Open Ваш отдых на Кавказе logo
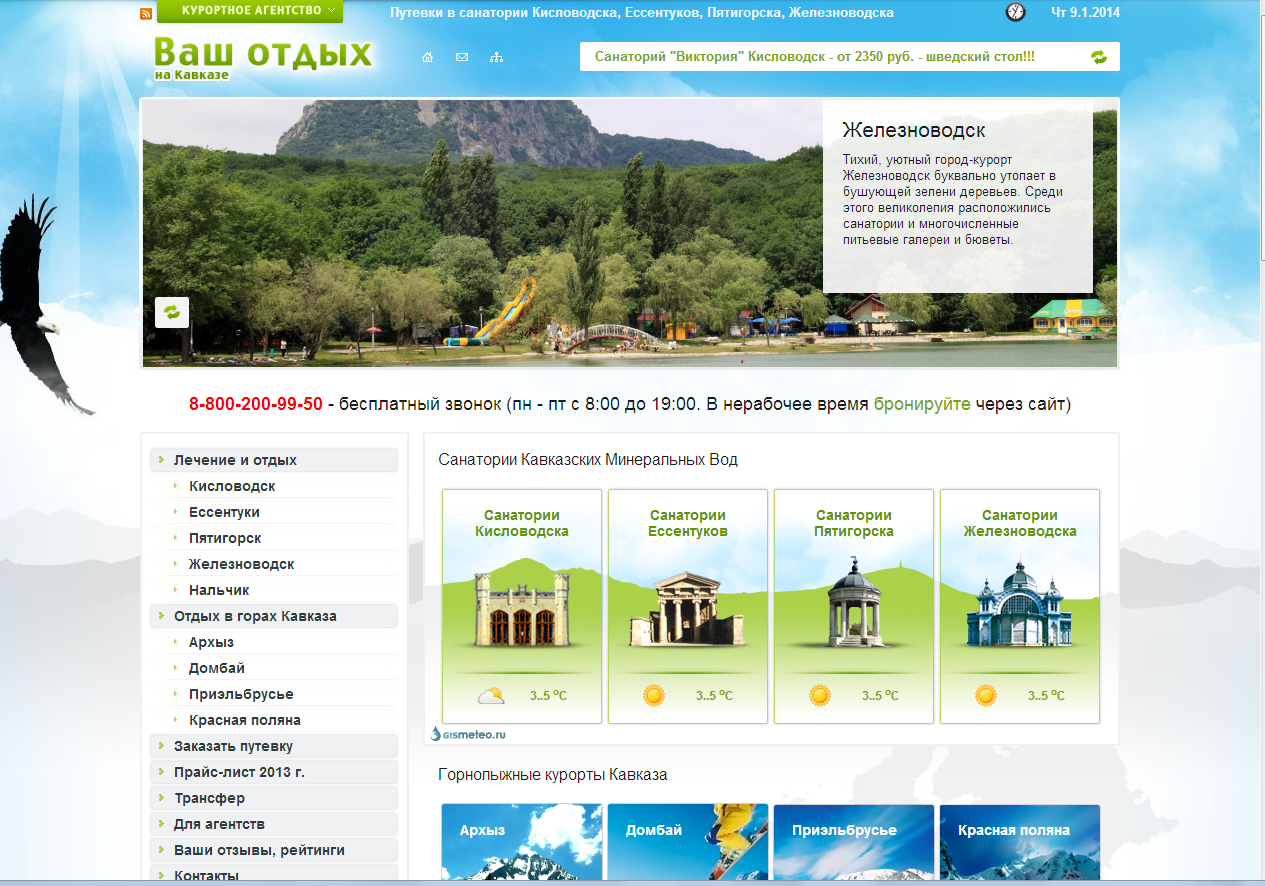Screen dimensions: 1265x886 pyautogui.click(x=263, y=58)
